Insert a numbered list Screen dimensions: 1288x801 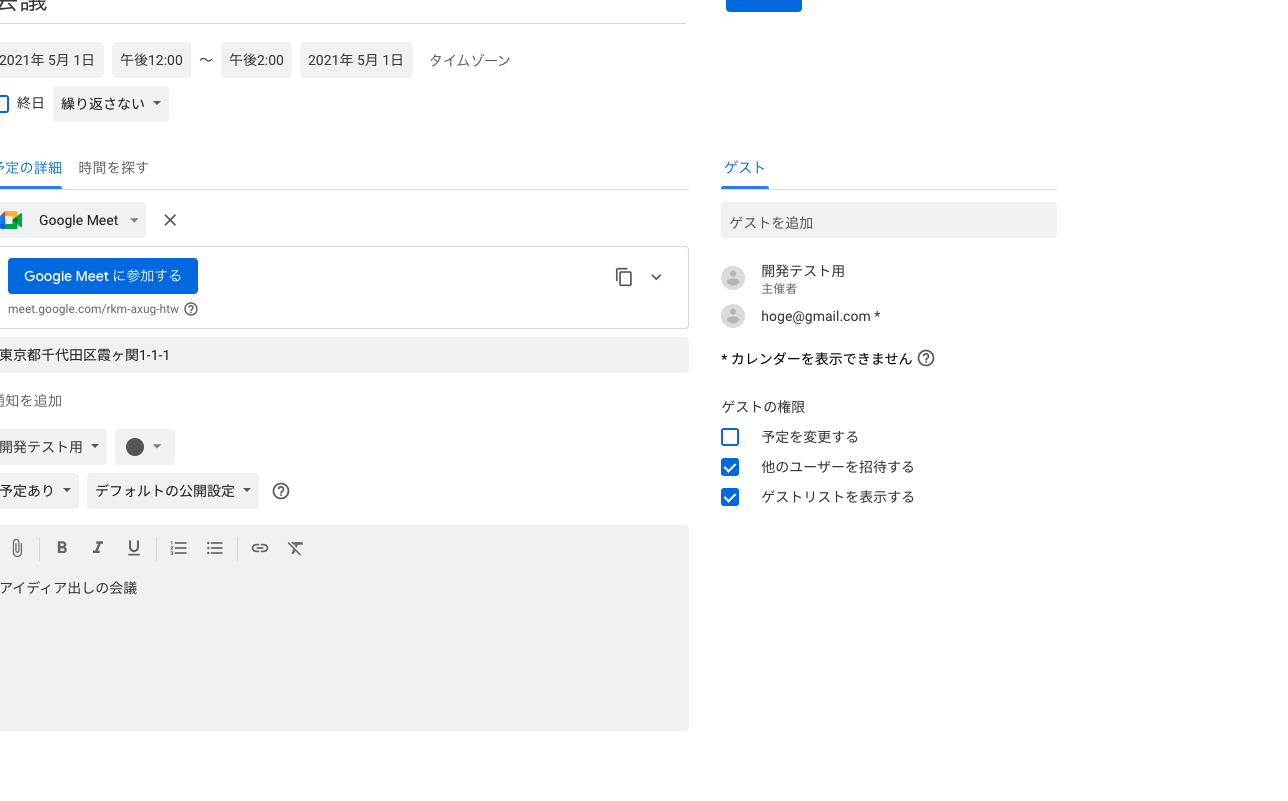179,548
